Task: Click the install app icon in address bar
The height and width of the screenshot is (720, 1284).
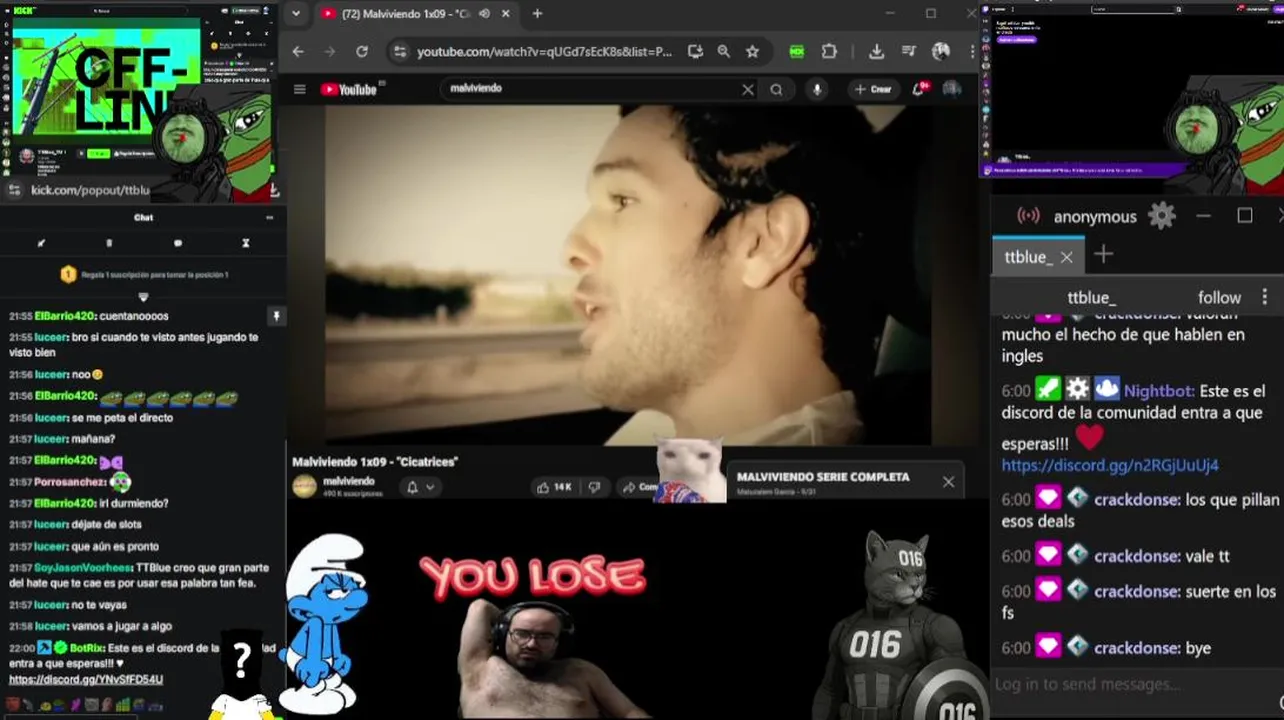Action: 695,52
